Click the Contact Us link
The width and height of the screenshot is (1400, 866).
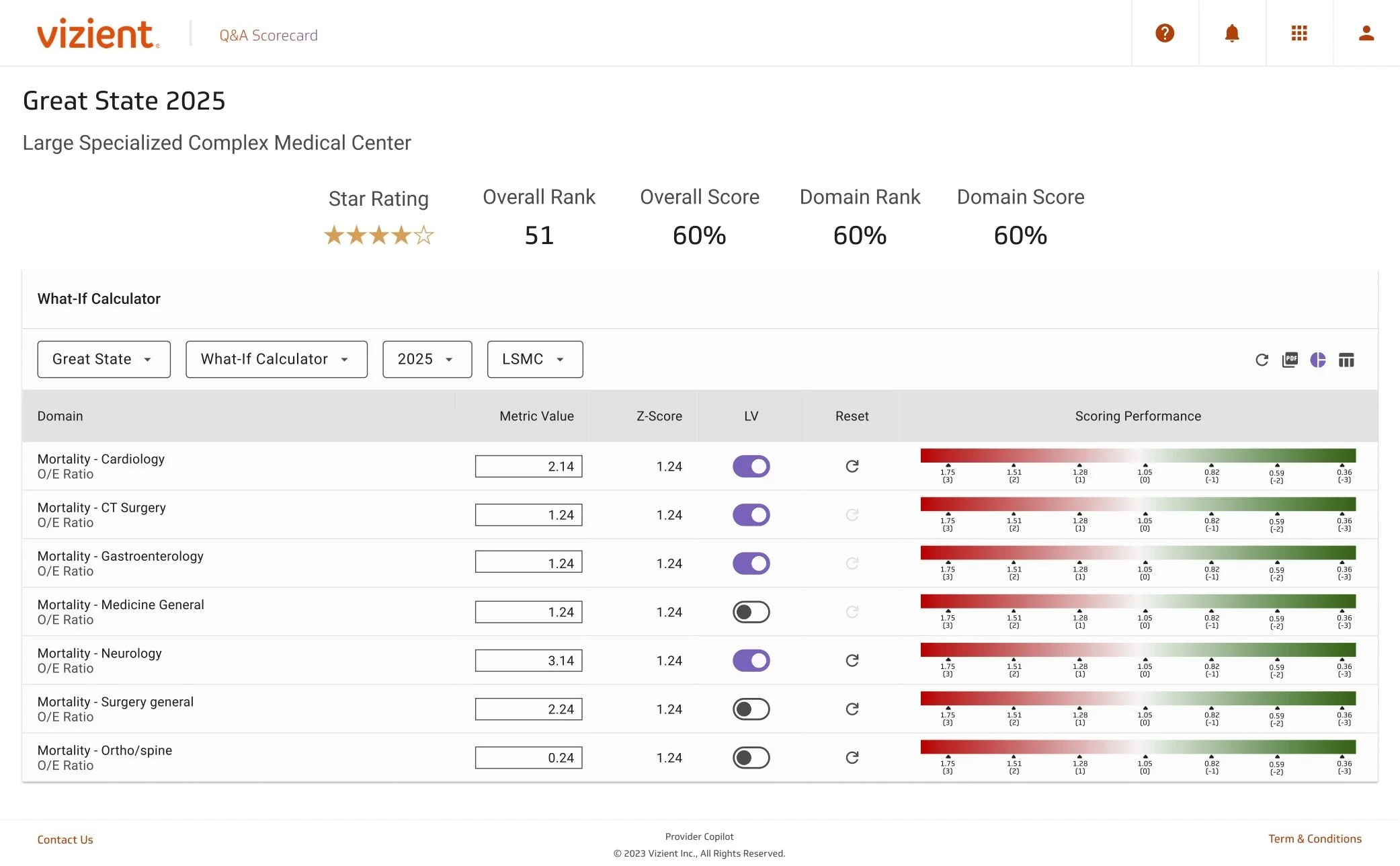pyautogui.click(x=65, y=839)
